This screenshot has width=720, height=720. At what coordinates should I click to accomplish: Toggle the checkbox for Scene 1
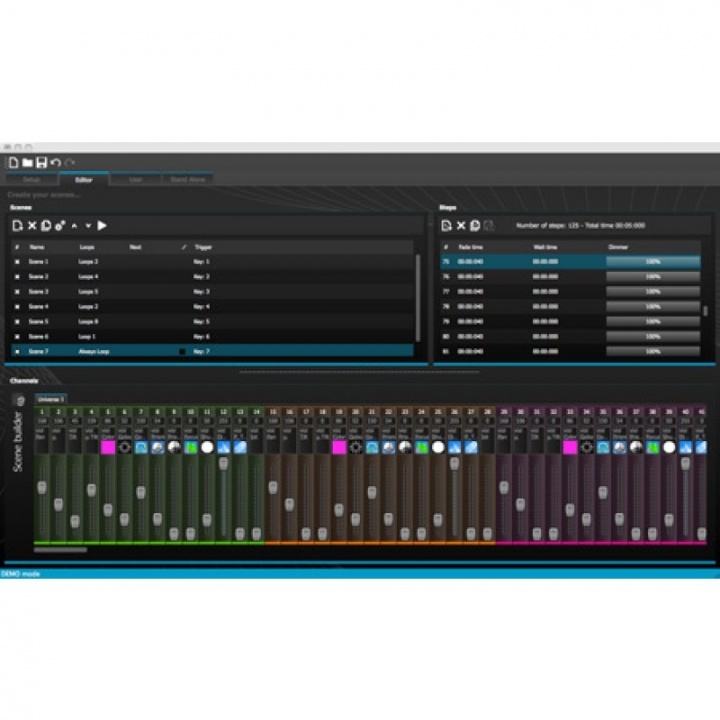click(17, 262)
